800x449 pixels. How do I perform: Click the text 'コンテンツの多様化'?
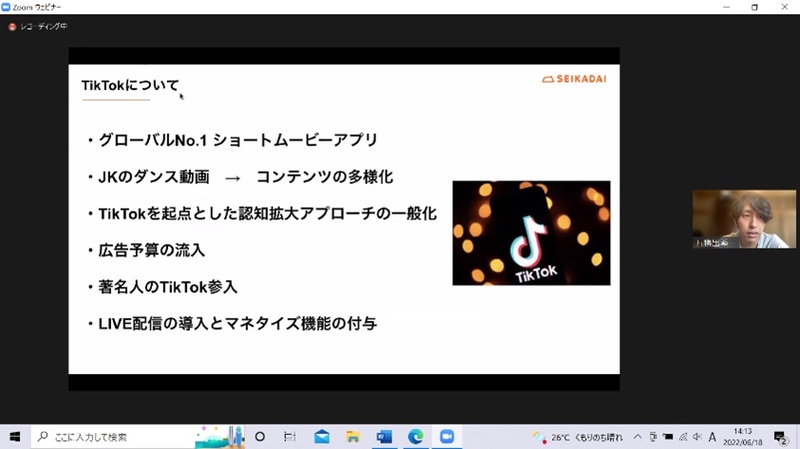pyautogui.click(x=324, y=177)
